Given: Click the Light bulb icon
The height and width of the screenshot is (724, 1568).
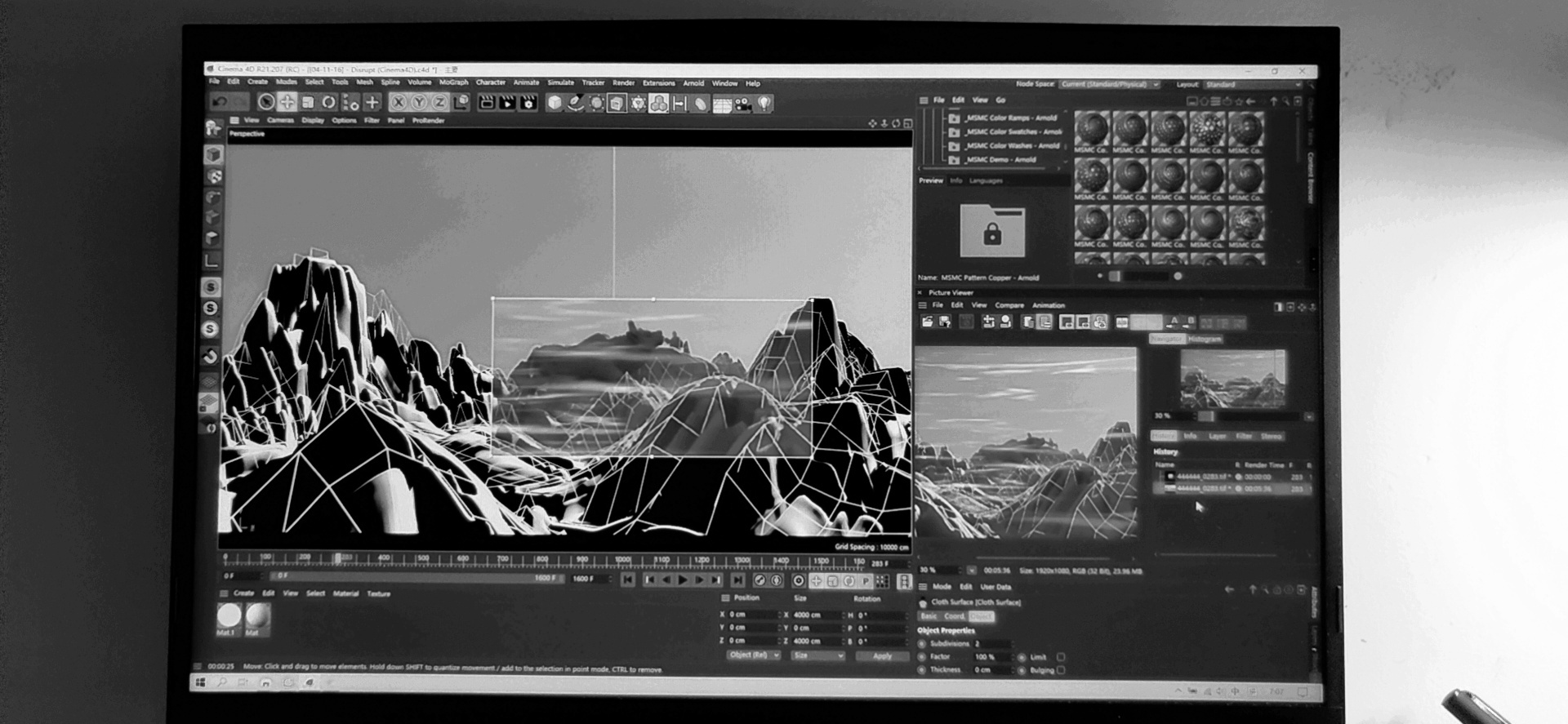Looking at the screenshot, I should (764, 104).
